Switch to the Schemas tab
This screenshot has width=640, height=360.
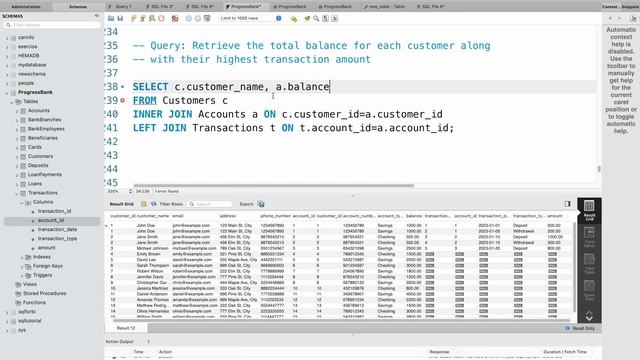point(78,7)
